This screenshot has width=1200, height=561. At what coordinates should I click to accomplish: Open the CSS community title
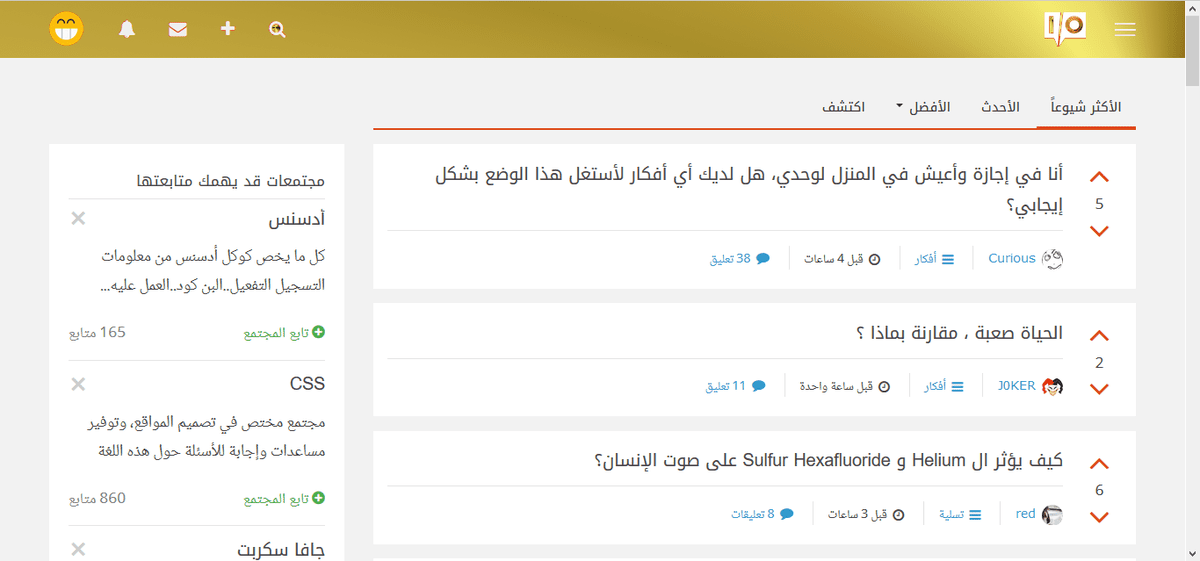coord(307,384)
